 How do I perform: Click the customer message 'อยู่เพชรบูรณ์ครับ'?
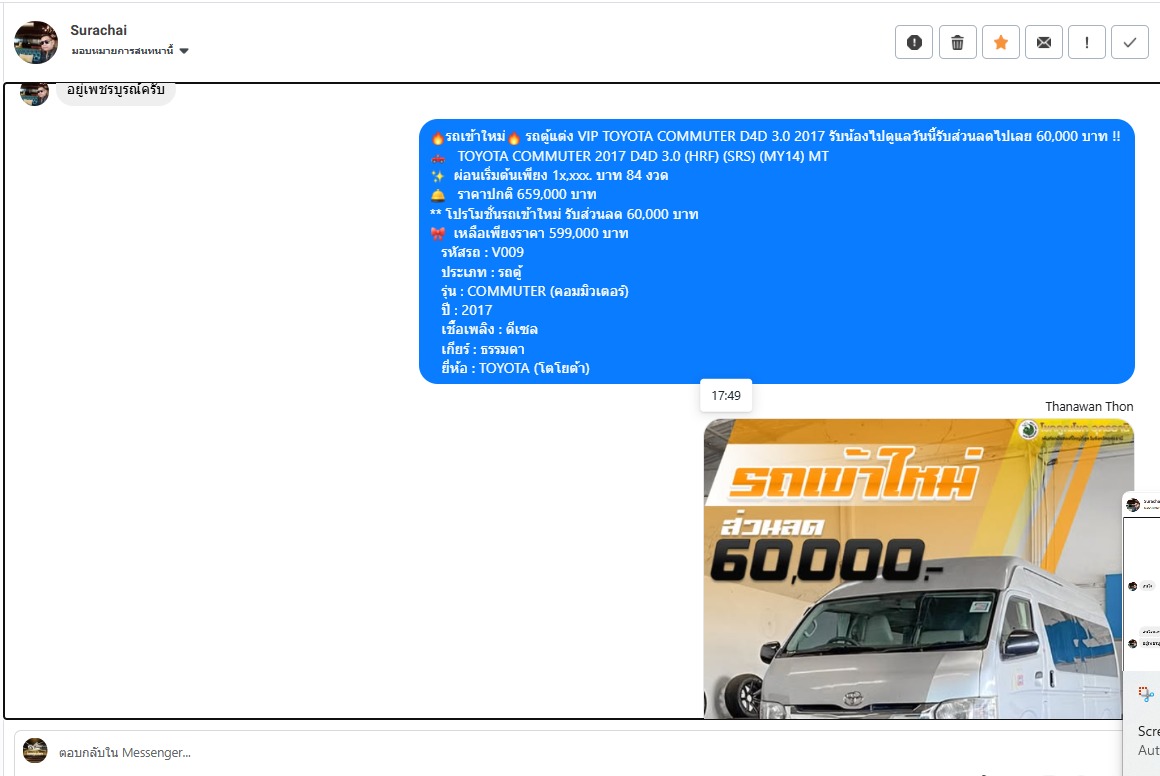115,90
